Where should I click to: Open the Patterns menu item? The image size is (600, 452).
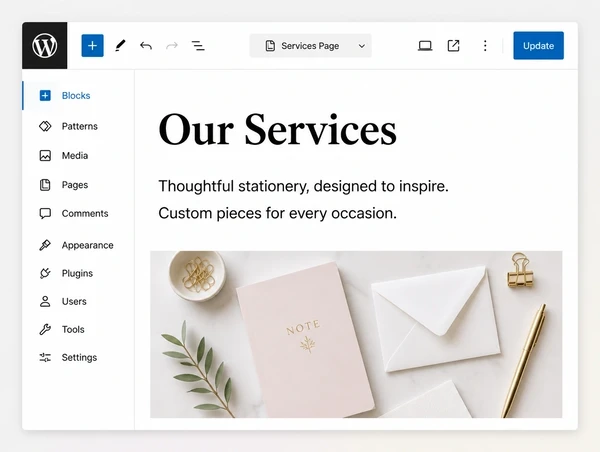click(x=78, y=126)
